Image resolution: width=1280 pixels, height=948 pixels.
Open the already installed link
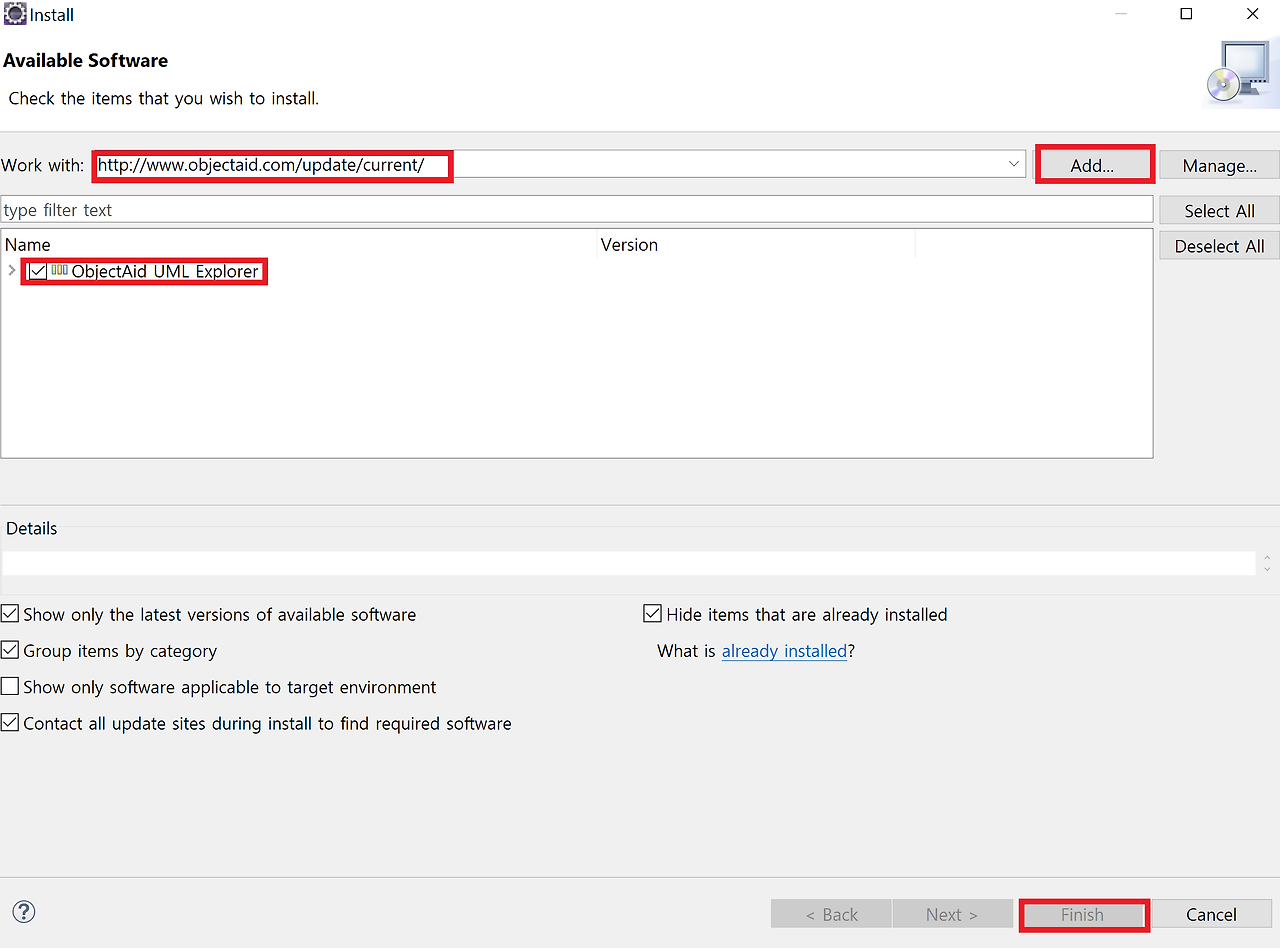point(784,650)
